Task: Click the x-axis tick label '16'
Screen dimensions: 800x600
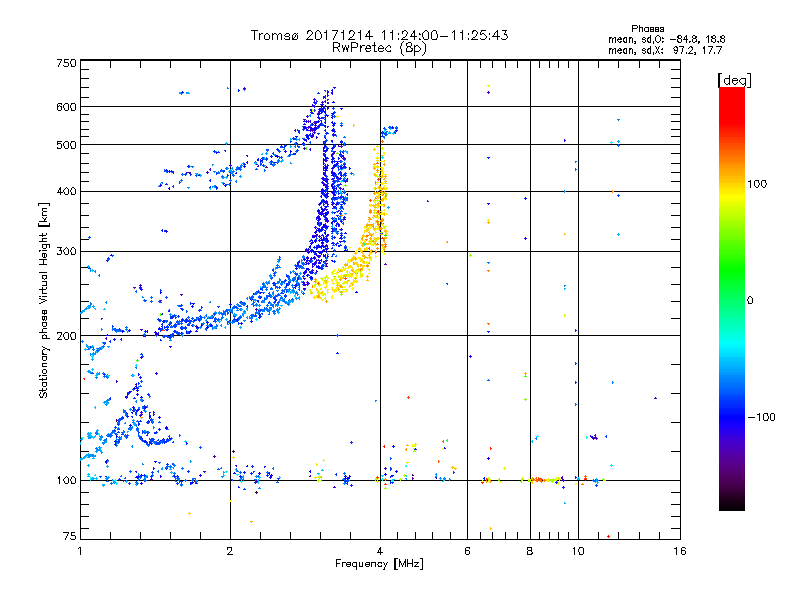Action: pos(680,551)
